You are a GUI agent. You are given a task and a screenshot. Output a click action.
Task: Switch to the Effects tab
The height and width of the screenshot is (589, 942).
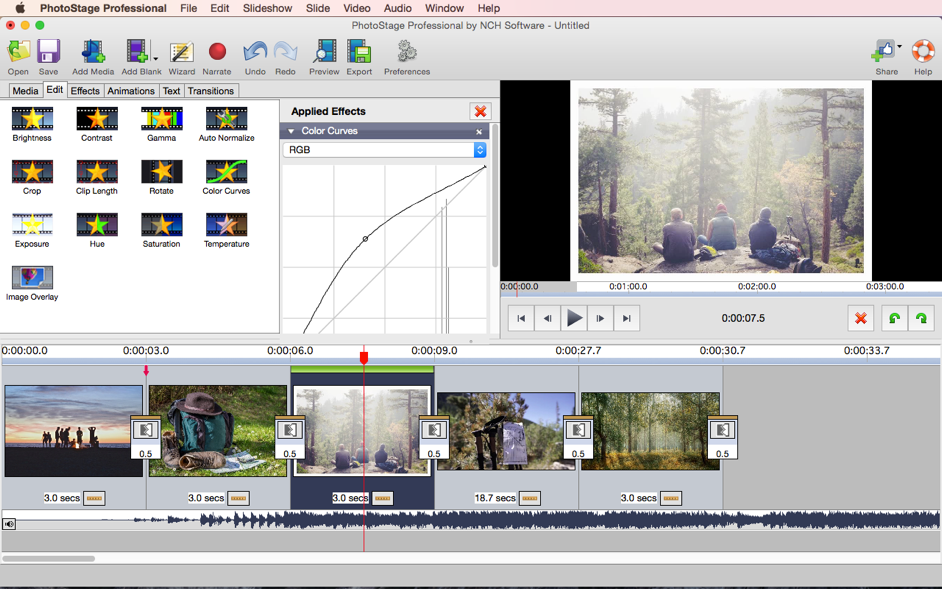pyautogui.click(x=85, y=91)
